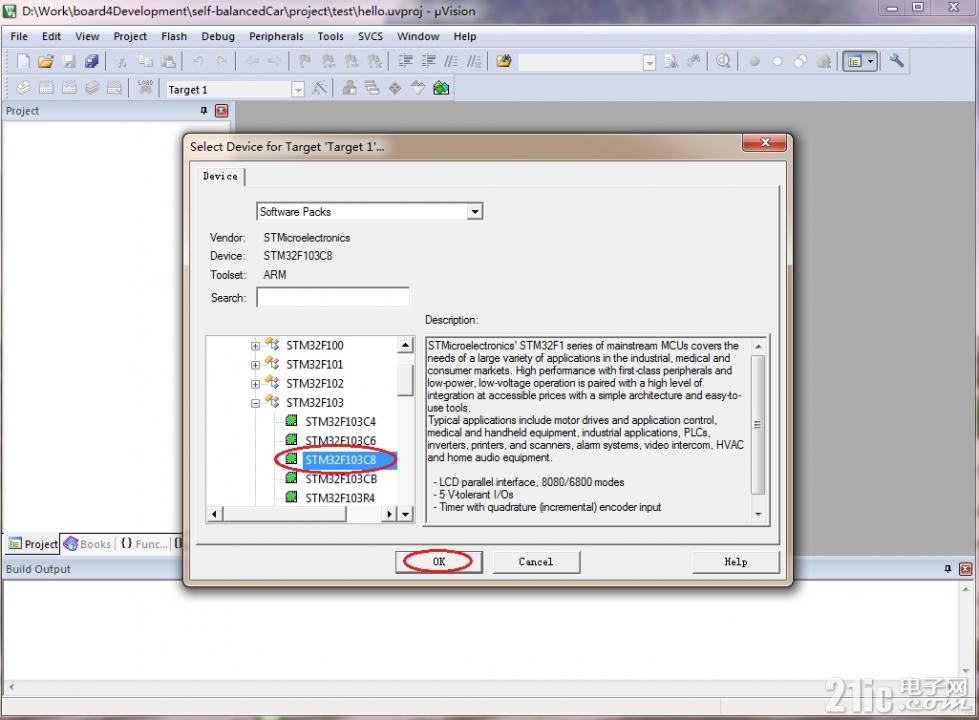Switch to the Func... tab
The image size is (979, 720).
(144, 544)
